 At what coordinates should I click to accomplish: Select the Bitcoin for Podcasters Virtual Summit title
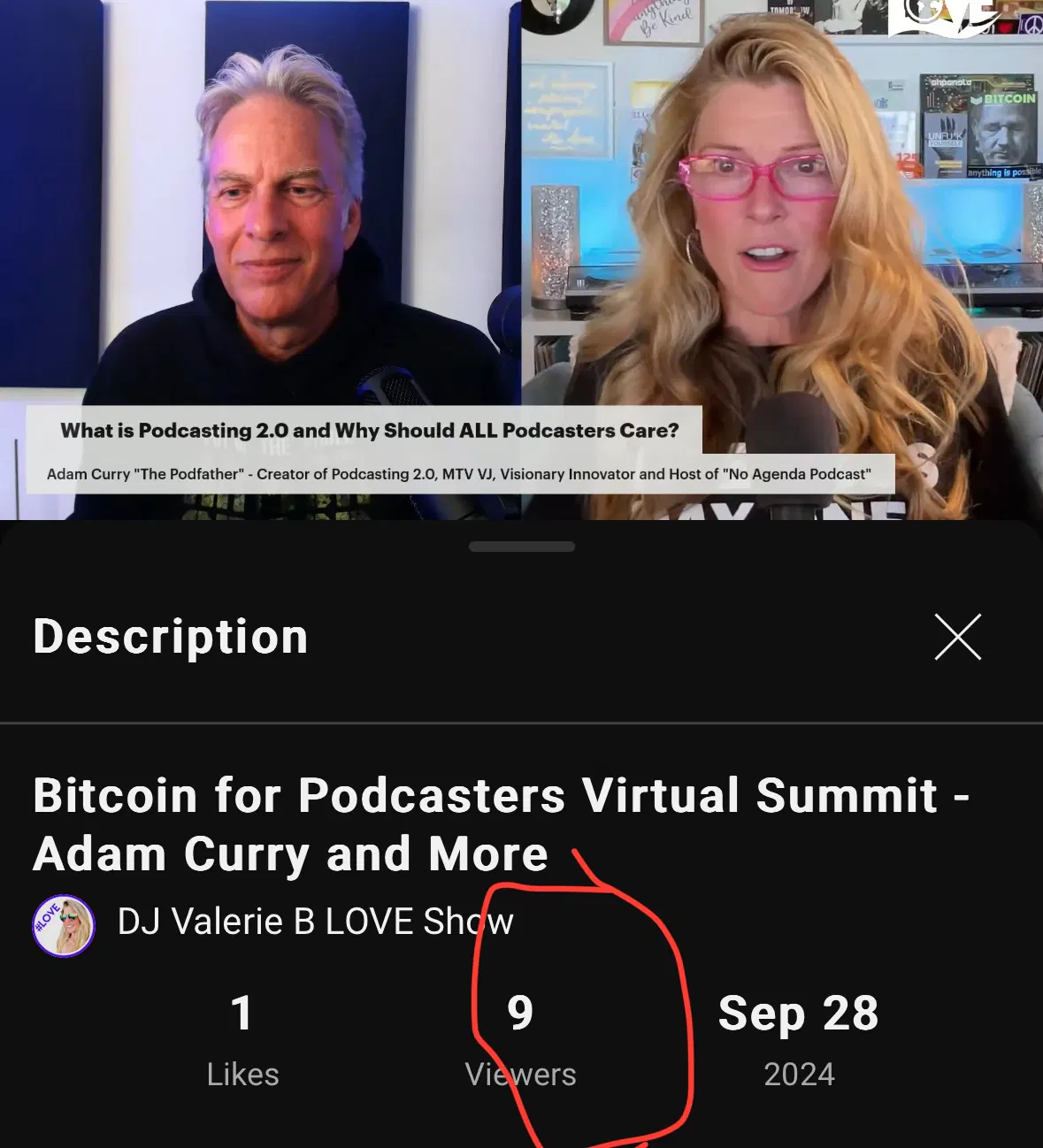[501, 824]
